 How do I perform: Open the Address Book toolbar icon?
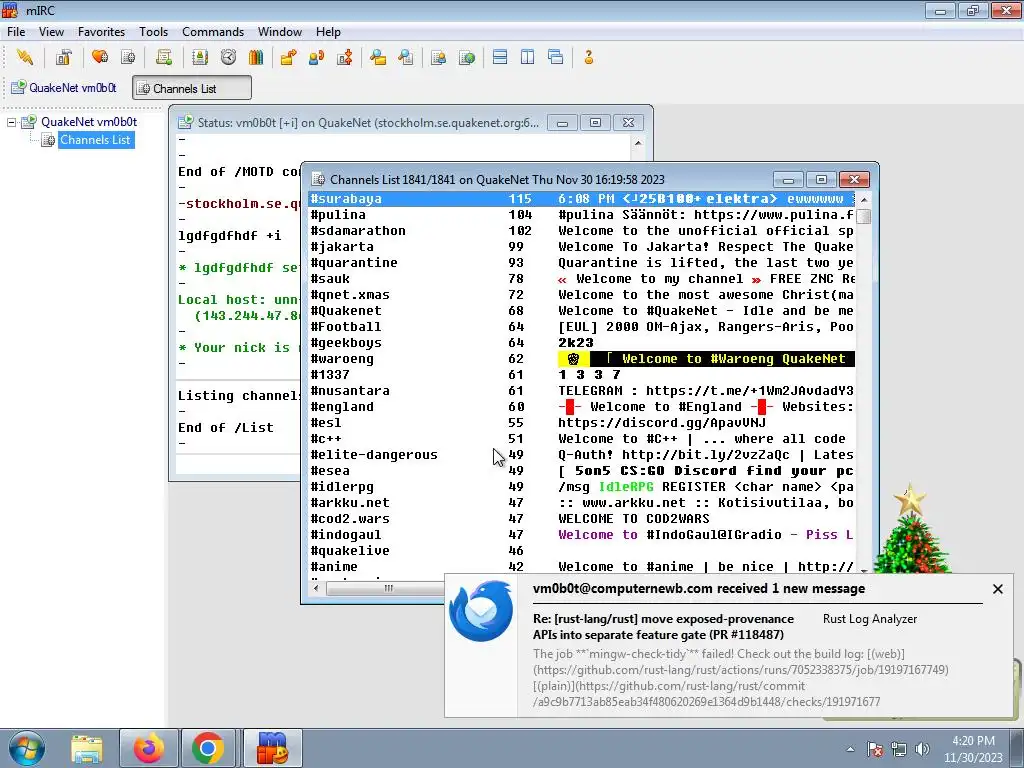click(200, 57)
